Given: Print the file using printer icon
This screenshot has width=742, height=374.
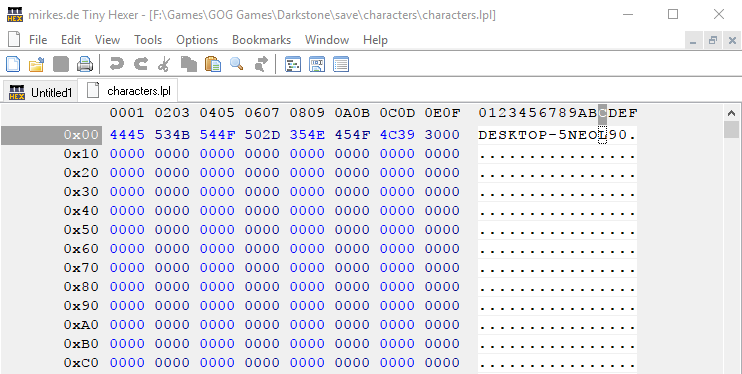Looking at the screenshot, I should pyautogui.click(x=85, y=64).
